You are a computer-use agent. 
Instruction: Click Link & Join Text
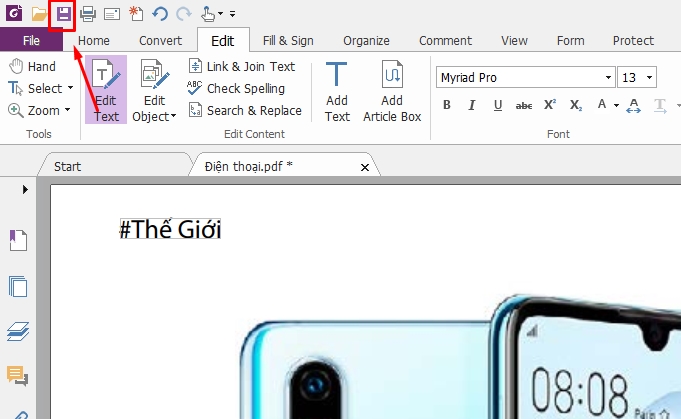click(242, 66)
